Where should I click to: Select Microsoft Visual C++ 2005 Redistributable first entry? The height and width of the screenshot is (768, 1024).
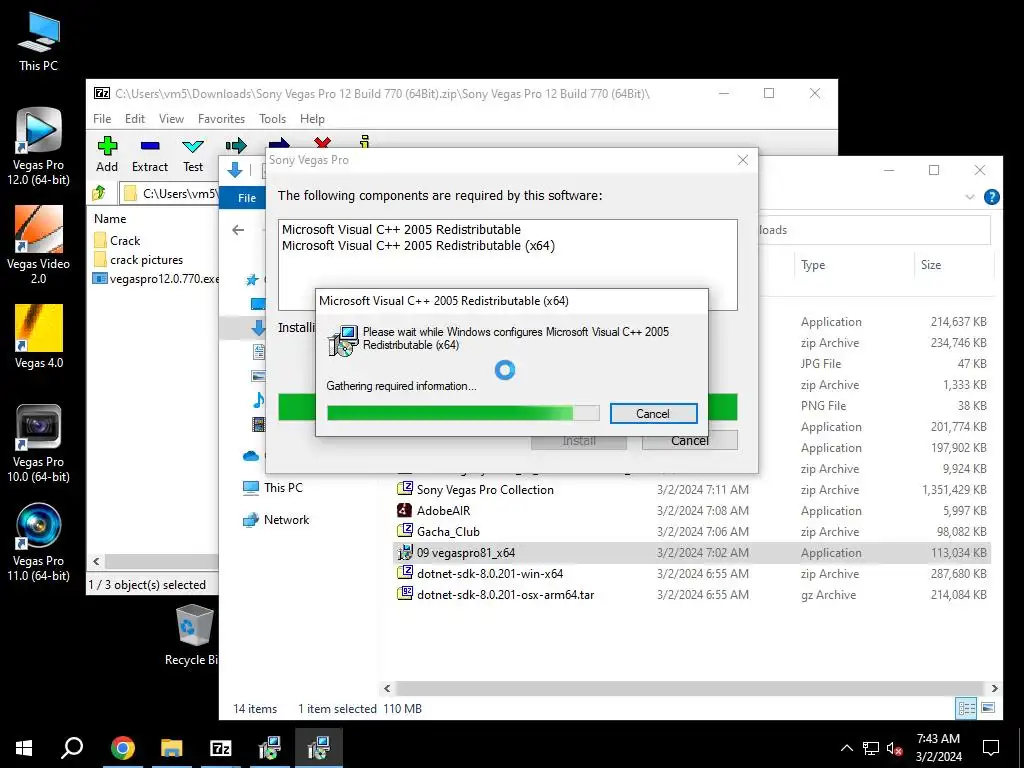click(401, 229)
